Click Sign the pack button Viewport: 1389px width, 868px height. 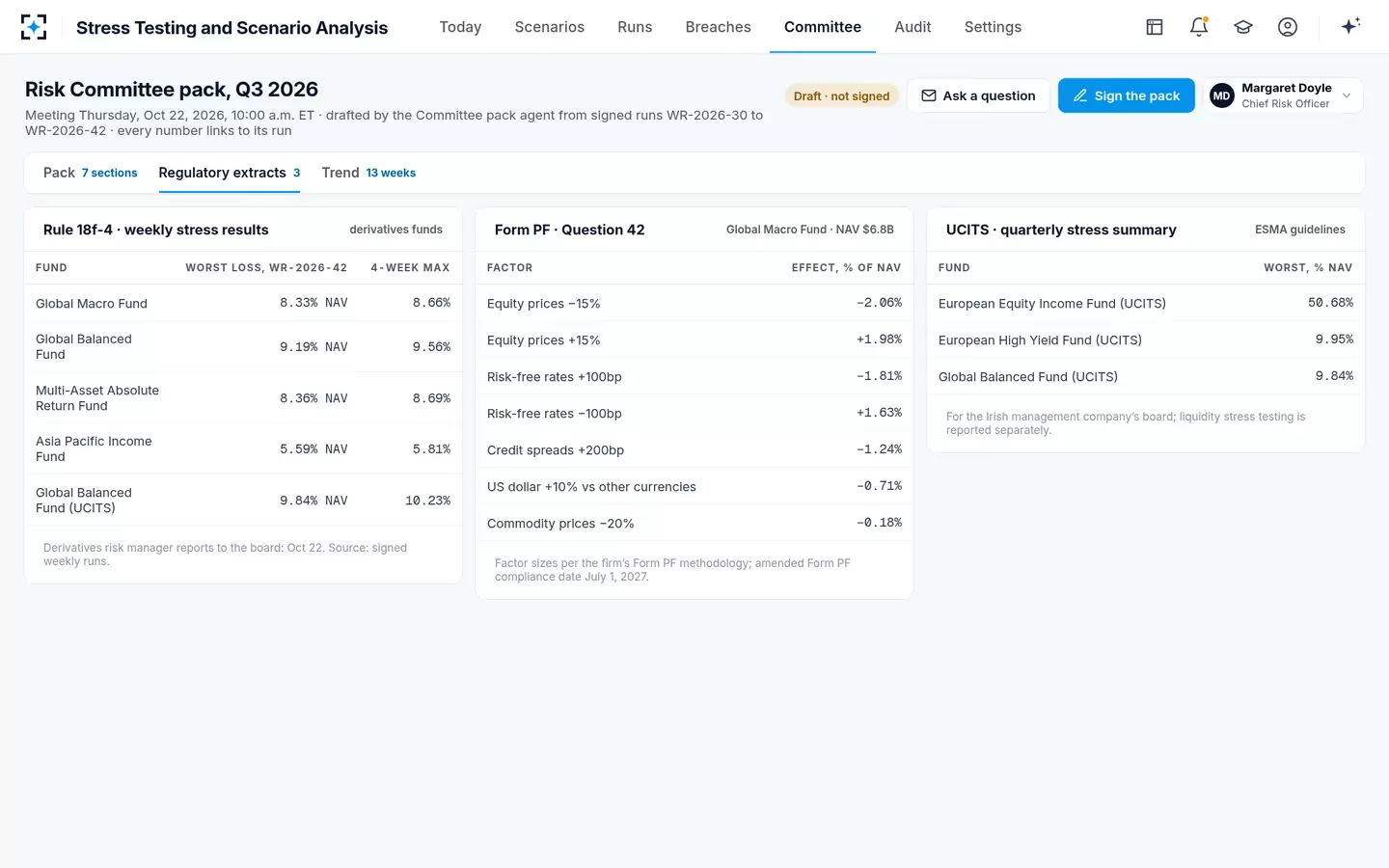click(x=1127, y=95)
